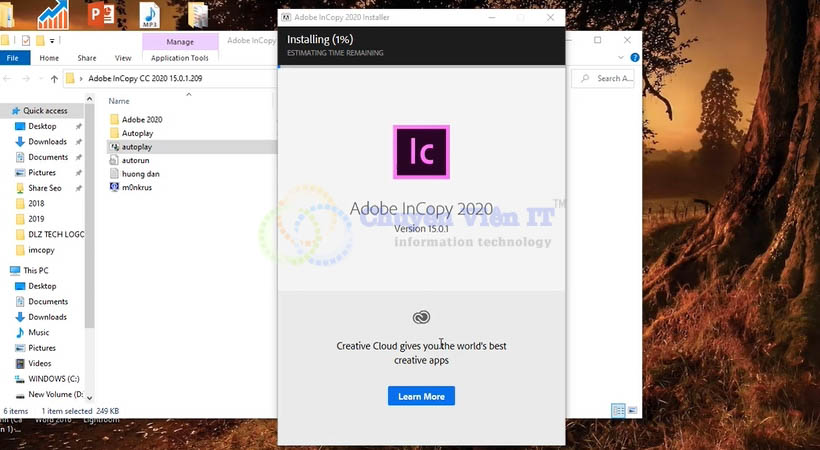Open the MP3 desktop icon
The width and height of the screenshot is (820, 450).
[x=150, y=15]
